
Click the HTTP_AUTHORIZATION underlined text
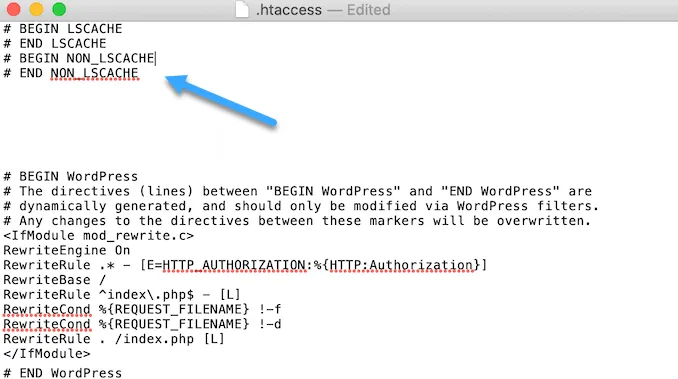pos(234,265)
